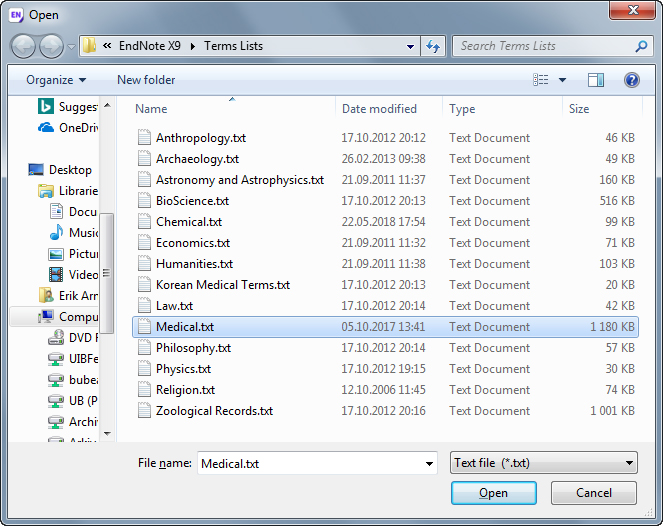Select the Physics.txt file icon

144,369
